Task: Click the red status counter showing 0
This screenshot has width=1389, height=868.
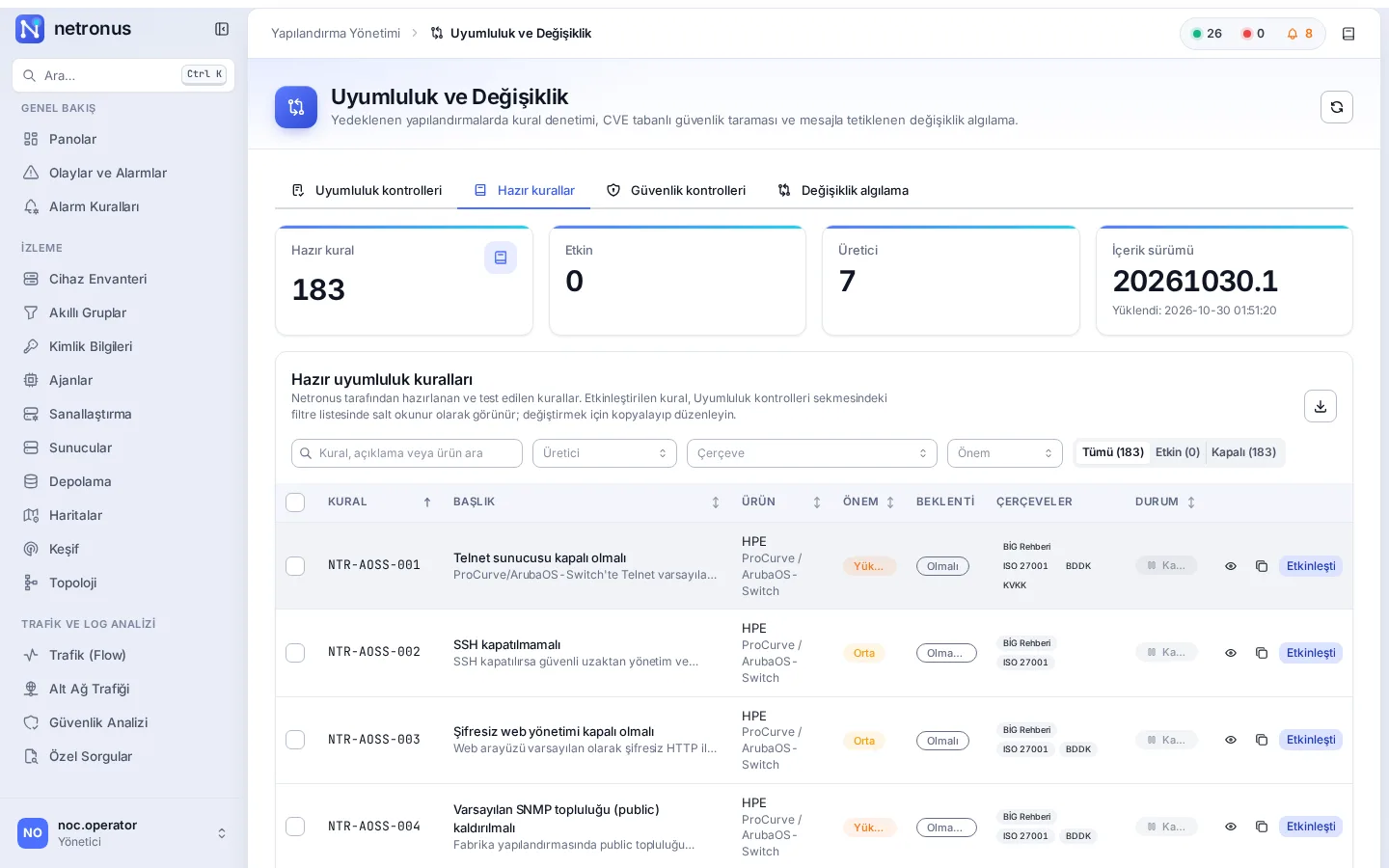Action: coord(1253,34)
